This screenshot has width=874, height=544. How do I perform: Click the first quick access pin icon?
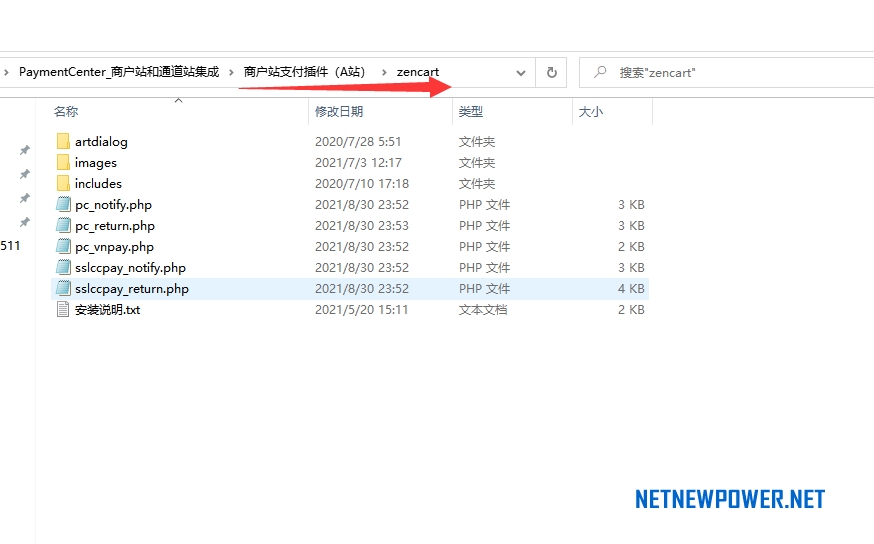(25, 150)
